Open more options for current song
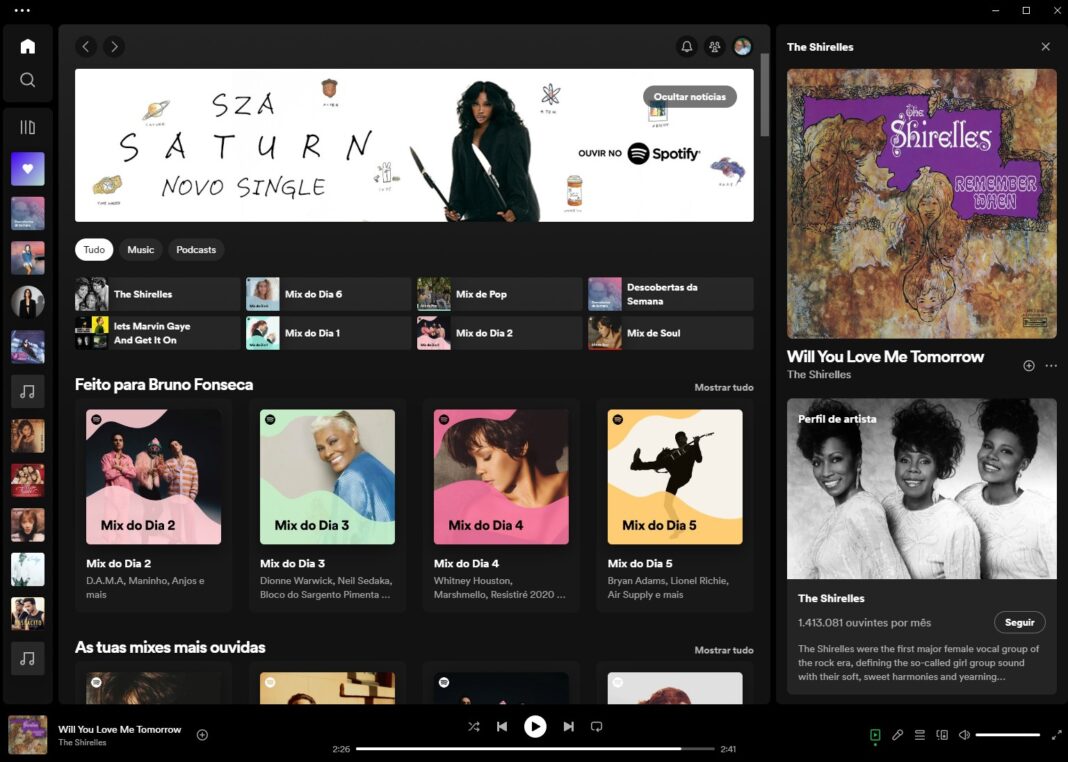The height and width of the screenshot is (762, 1068). click(x=1051, y=366)
